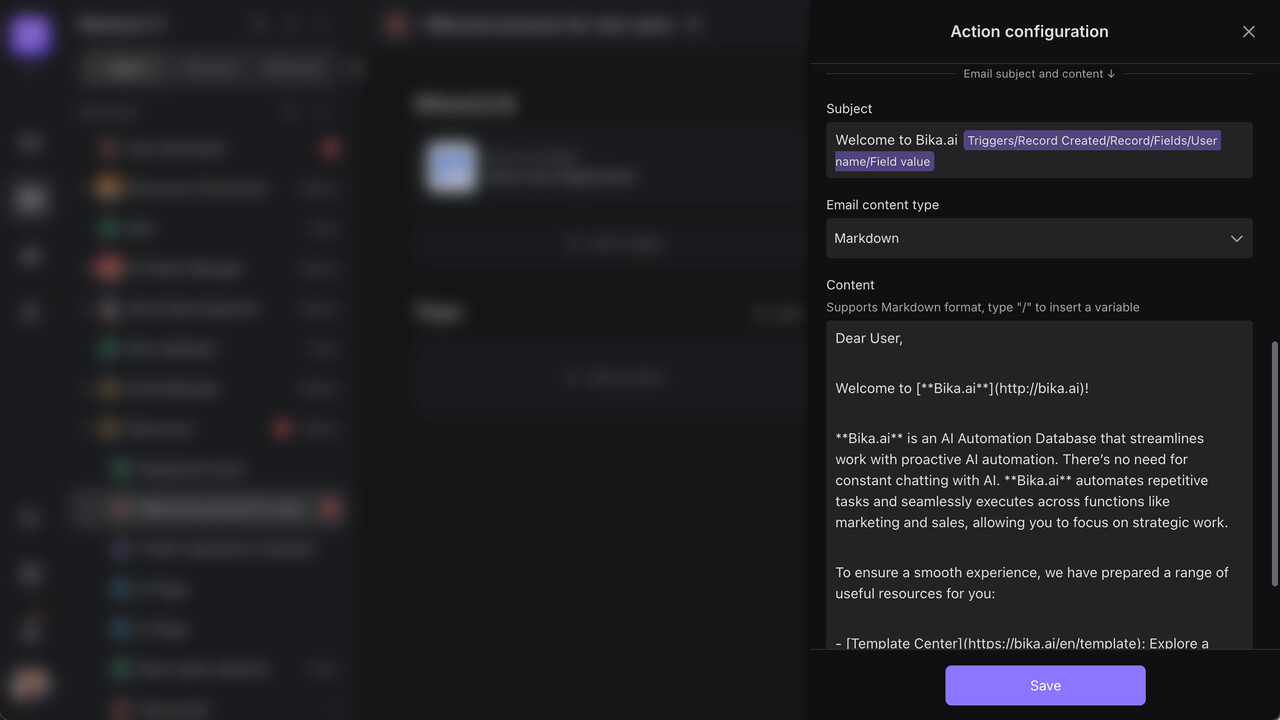The width and height of the screenshot is (1280, 720).
Task: Click the light-blue trigger card icon
Action: (450, 167)
